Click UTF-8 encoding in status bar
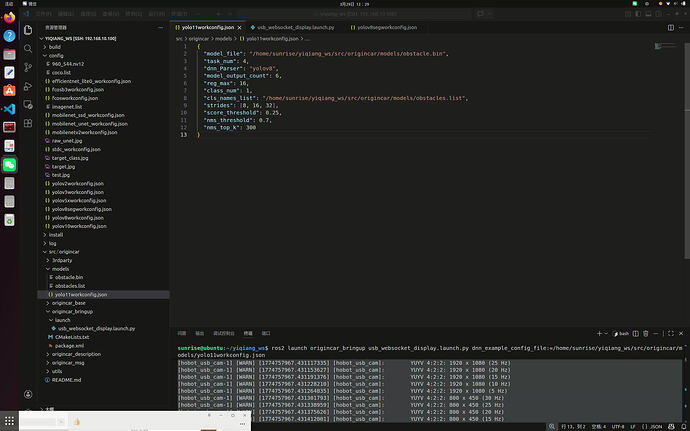Viewport: 690px width, 431px height. pos(618,427)
